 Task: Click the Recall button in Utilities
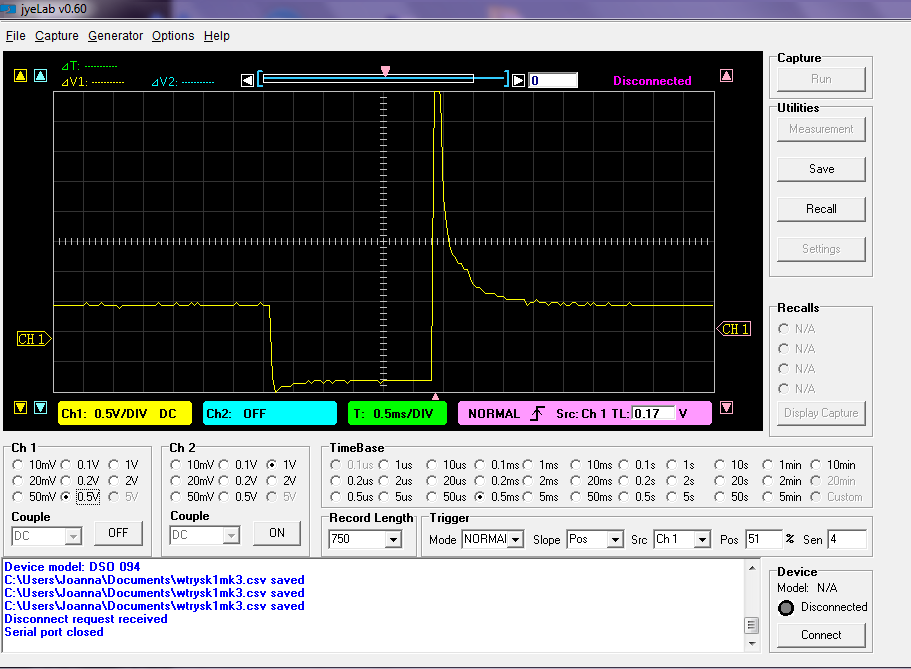point(821,209)
